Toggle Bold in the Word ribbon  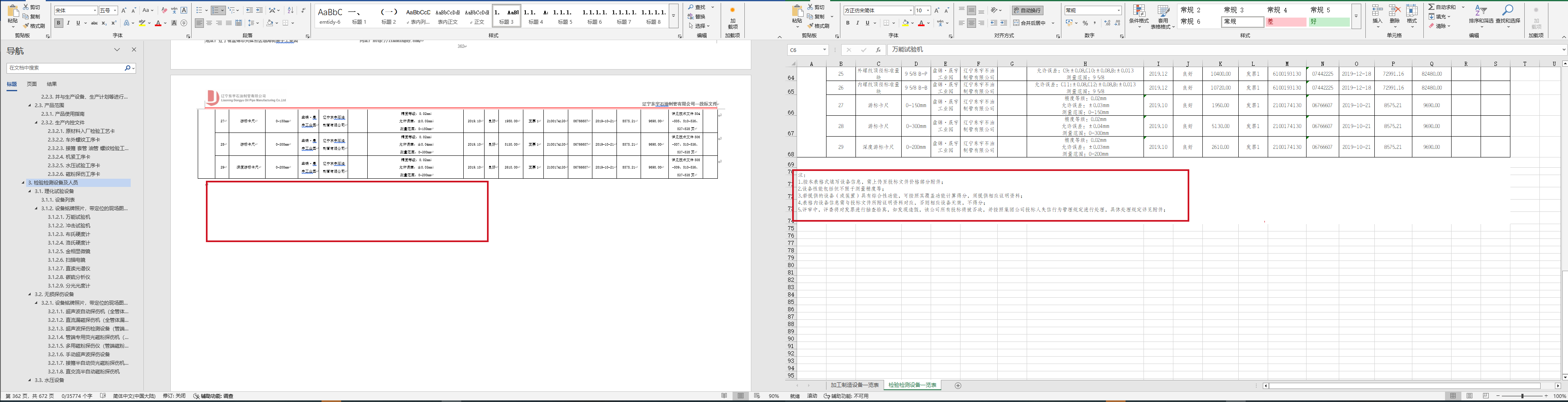pyautogui.click(x=58, y=23)
